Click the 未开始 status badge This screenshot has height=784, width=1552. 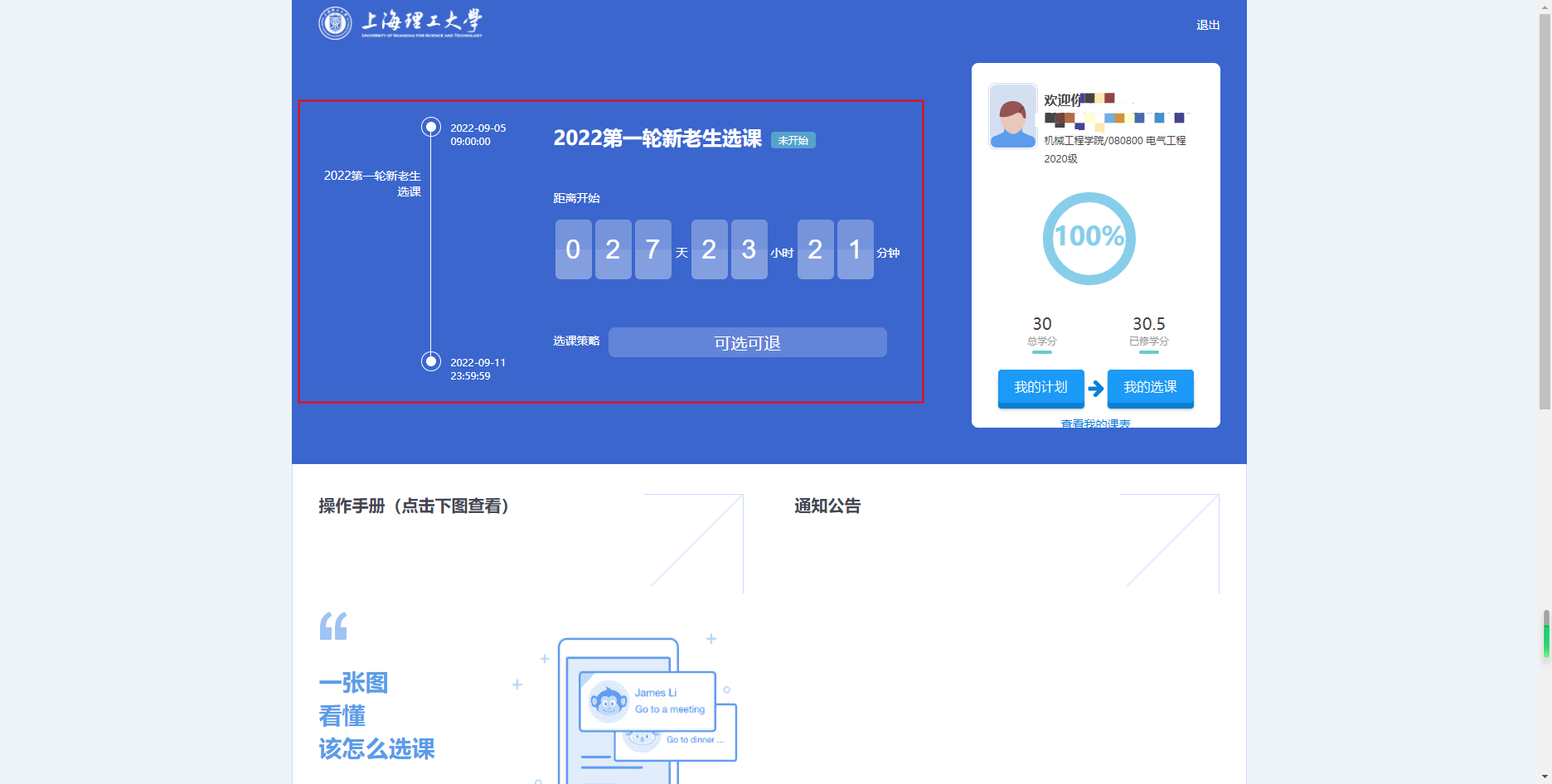click(793, 140)
